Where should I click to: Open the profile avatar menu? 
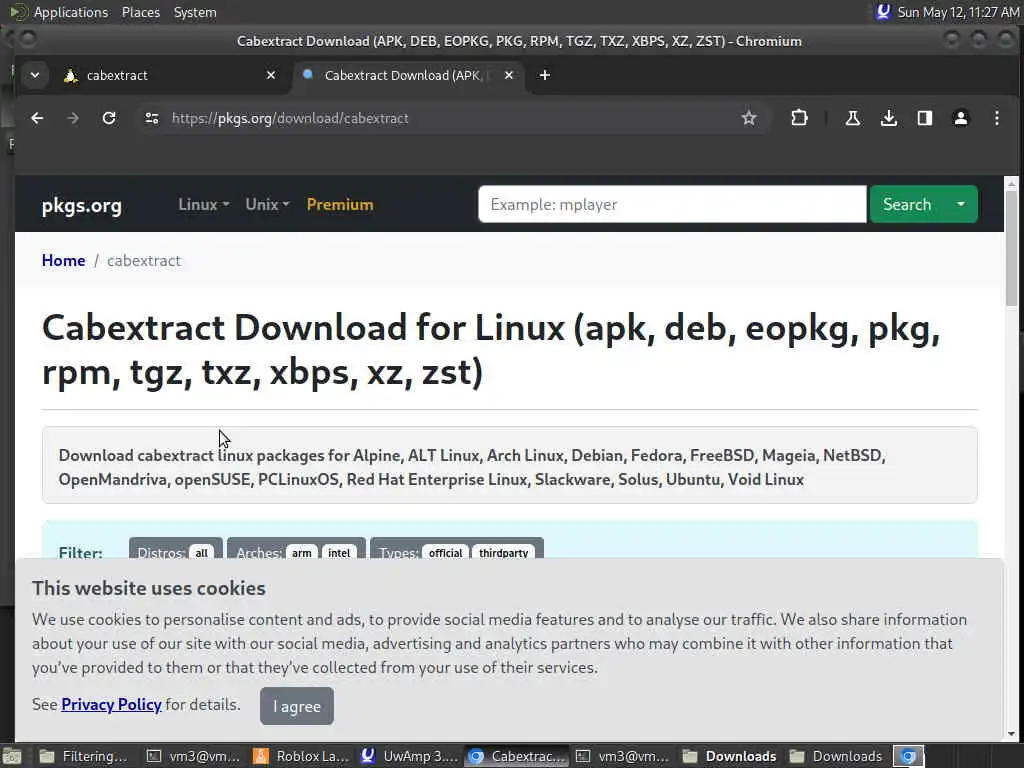[960, 118]
